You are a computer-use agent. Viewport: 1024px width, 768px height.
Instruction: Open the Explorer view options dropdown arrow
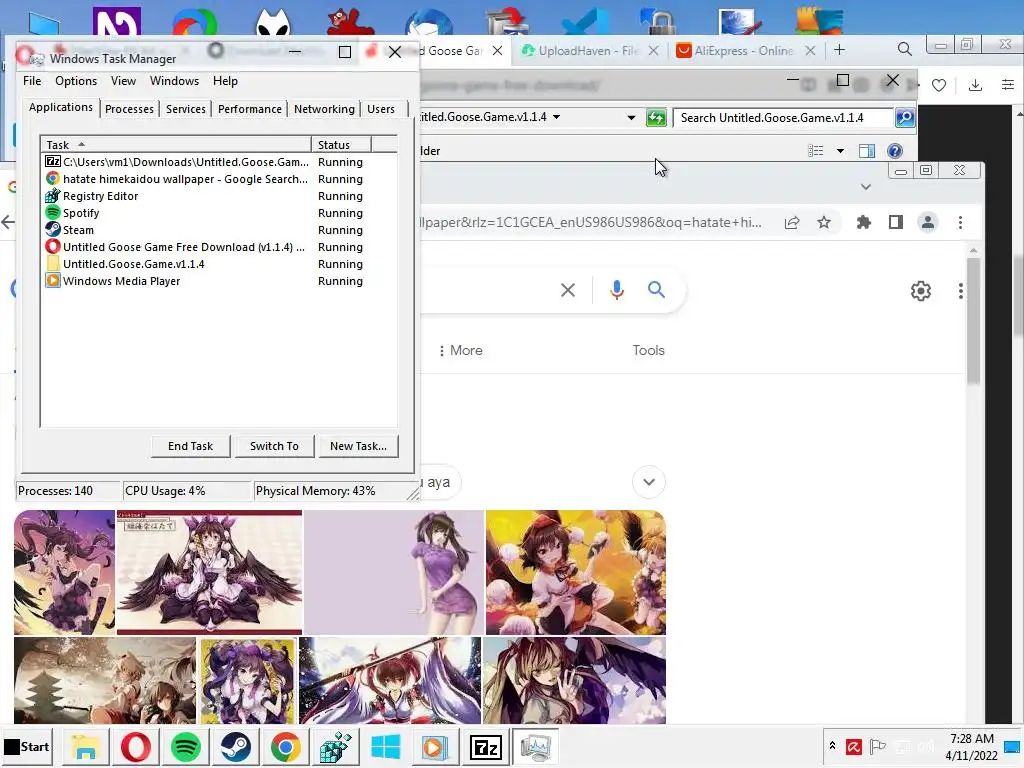pyautogui.click(x=840, y=151)
